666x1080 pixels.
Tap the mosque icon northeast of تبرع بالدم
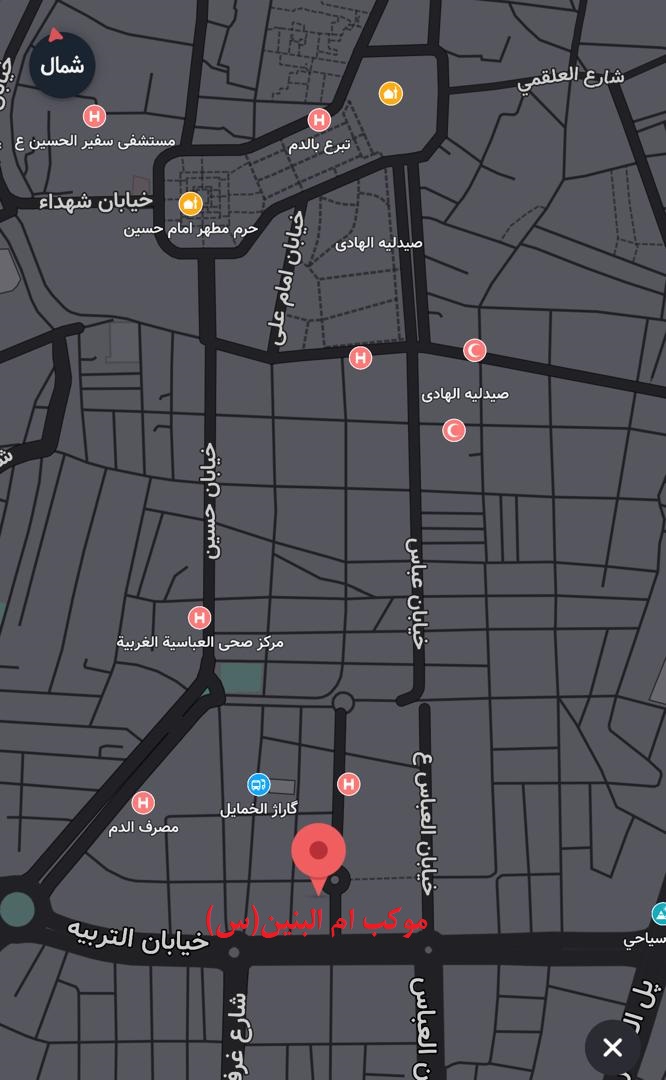[390, 93]
